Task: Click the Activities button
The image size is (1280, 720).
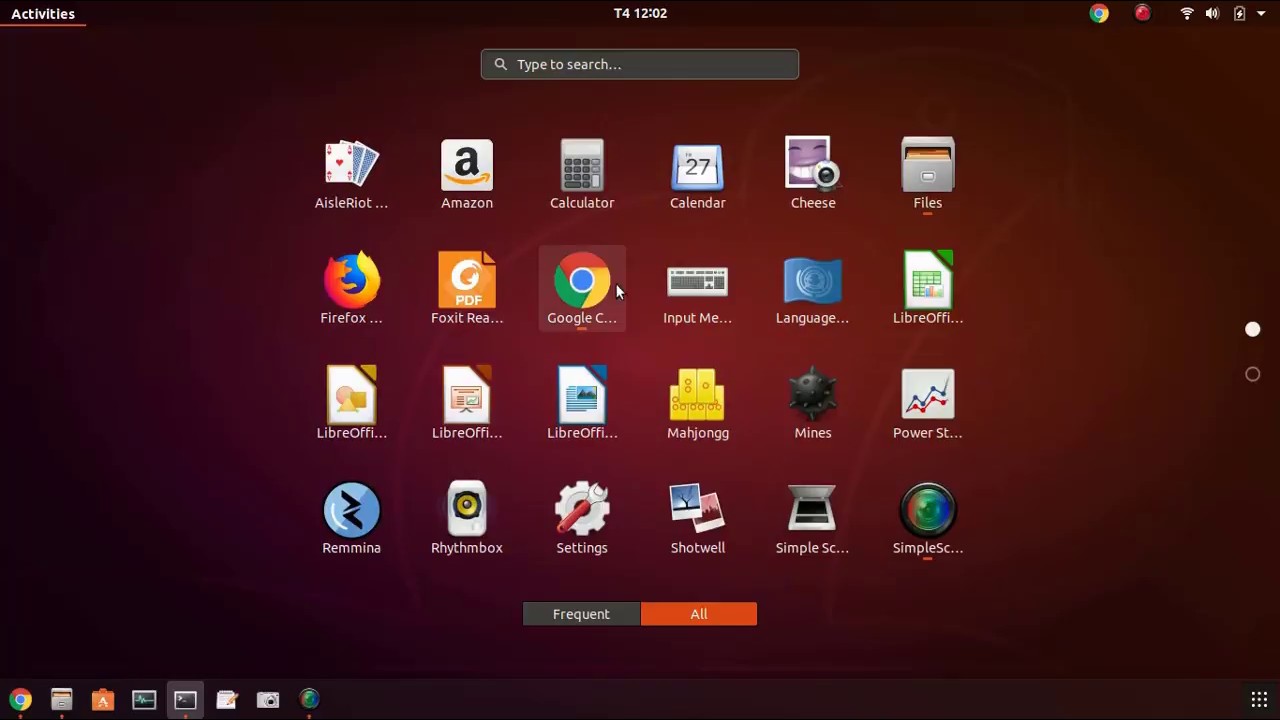Action: click(43, 13)
